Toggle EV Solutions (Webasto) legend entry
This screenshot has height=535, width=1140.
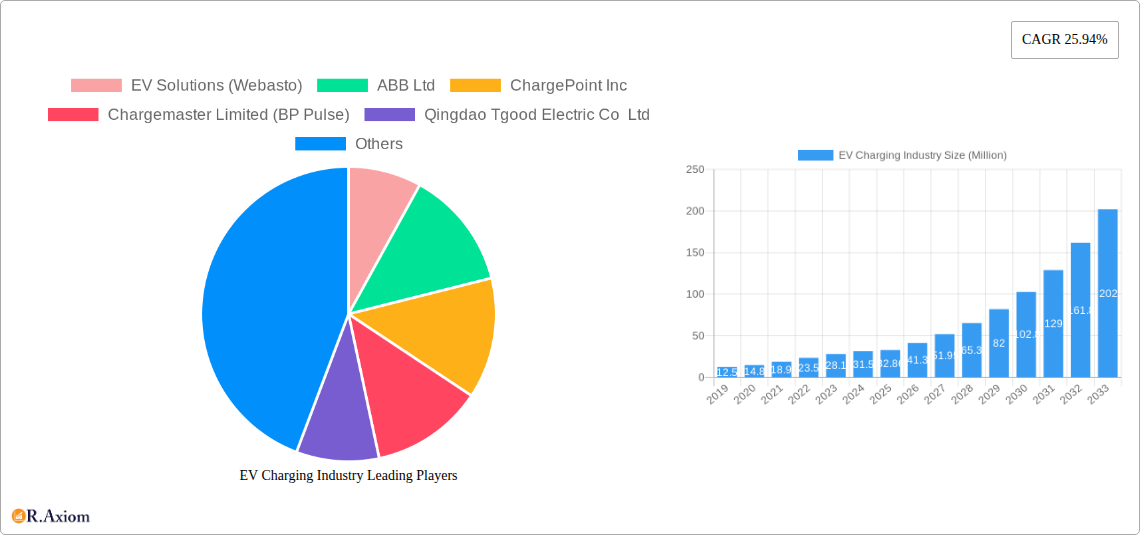tap(186, 86)
